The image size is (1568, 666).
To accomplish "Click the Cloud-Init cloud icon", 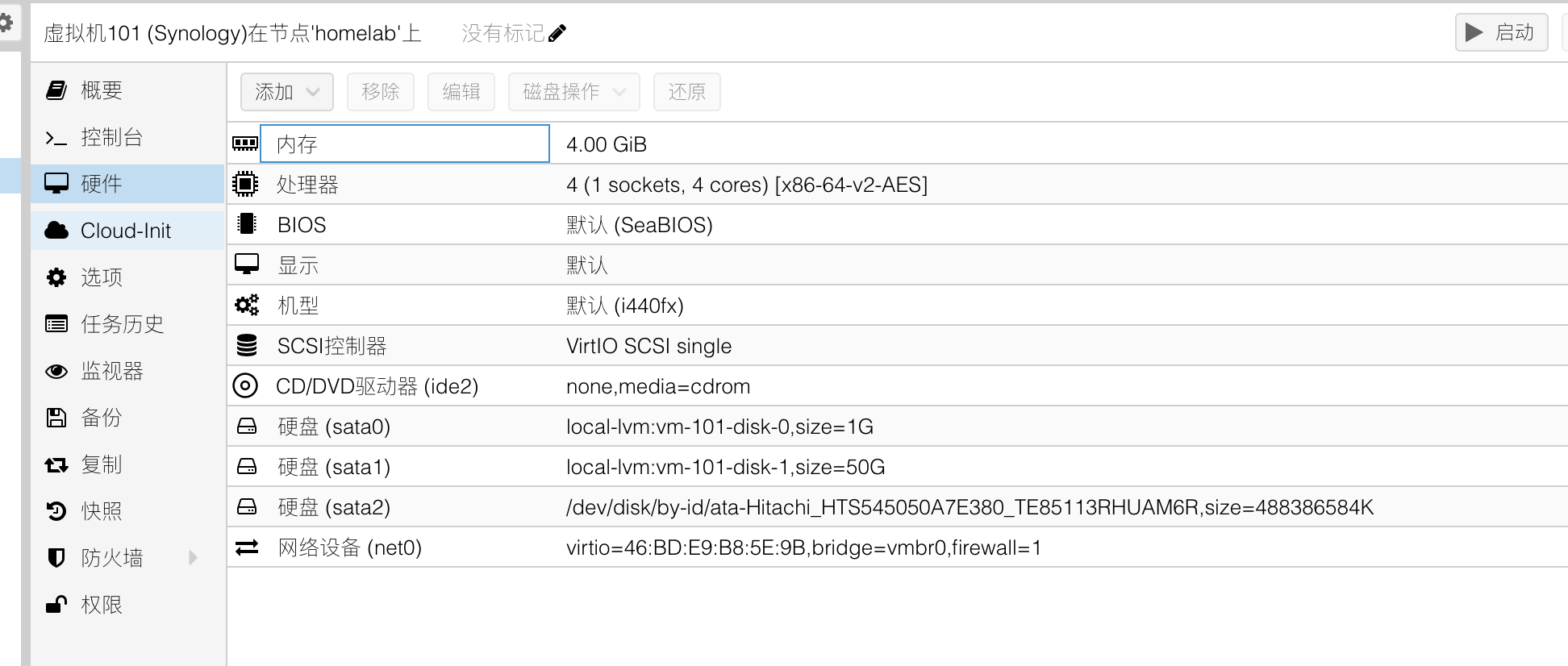I will click(56, 231).
